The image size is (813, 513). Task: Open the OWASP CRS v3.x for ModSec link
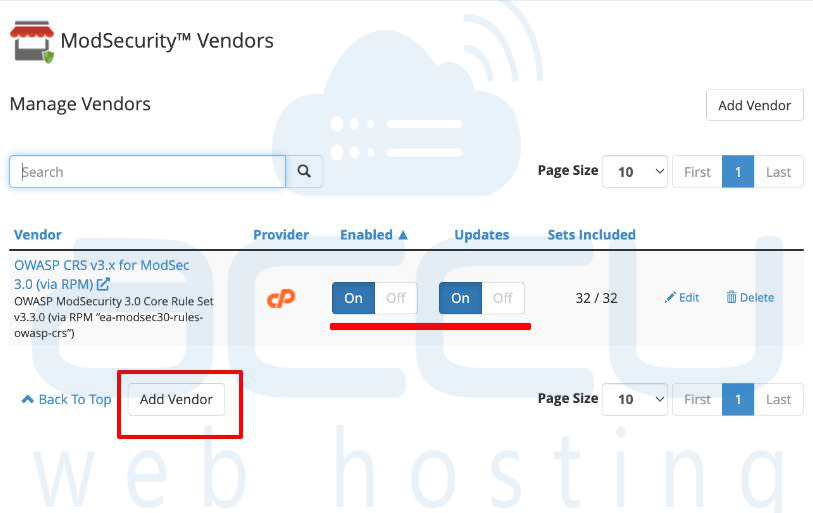coord(102,274)
